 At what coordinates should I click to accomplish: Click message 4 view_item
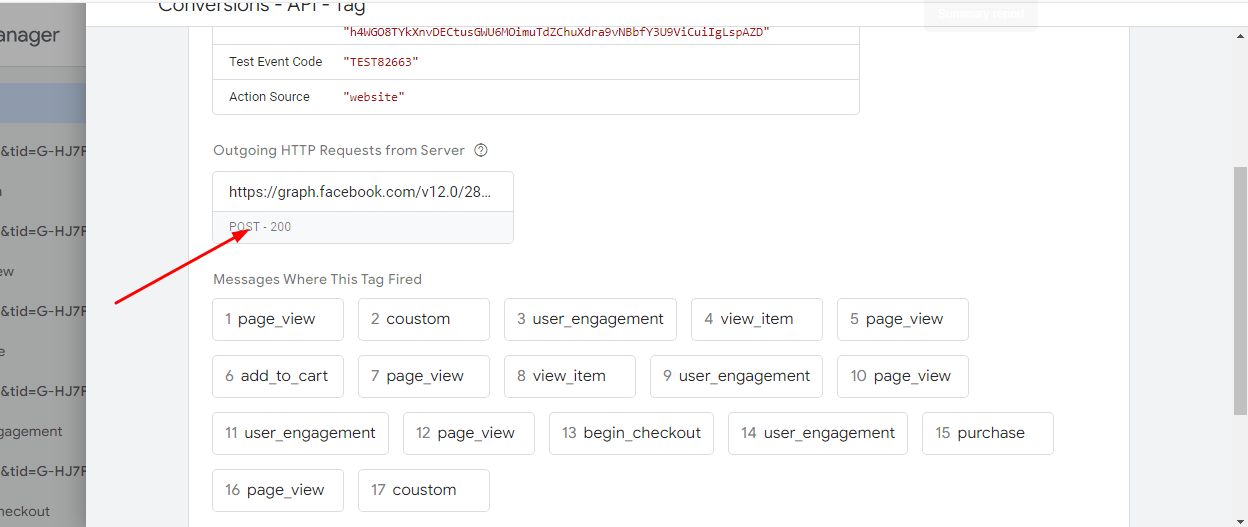point(756,319)
